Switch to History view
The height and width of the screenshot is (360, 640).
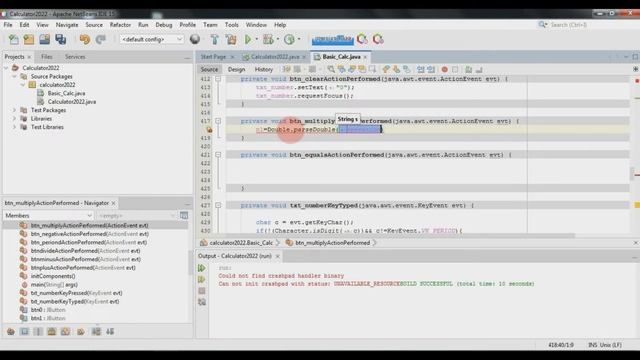[x=264, y=69]
